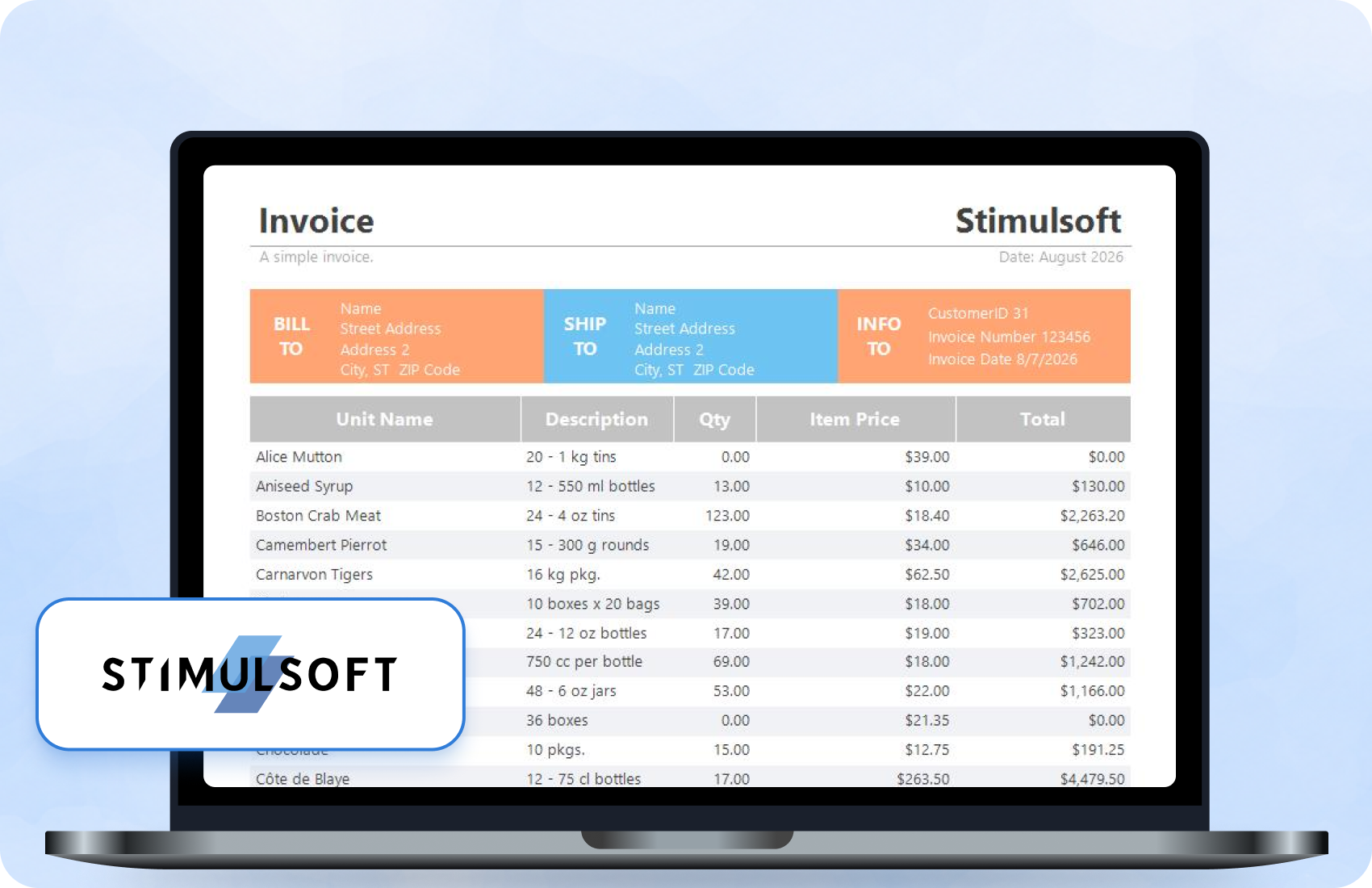This screenshot has width=1372, height=888.
Task: Click the "10 boxes x 20 bags" description
Action: tap(593, 604)
